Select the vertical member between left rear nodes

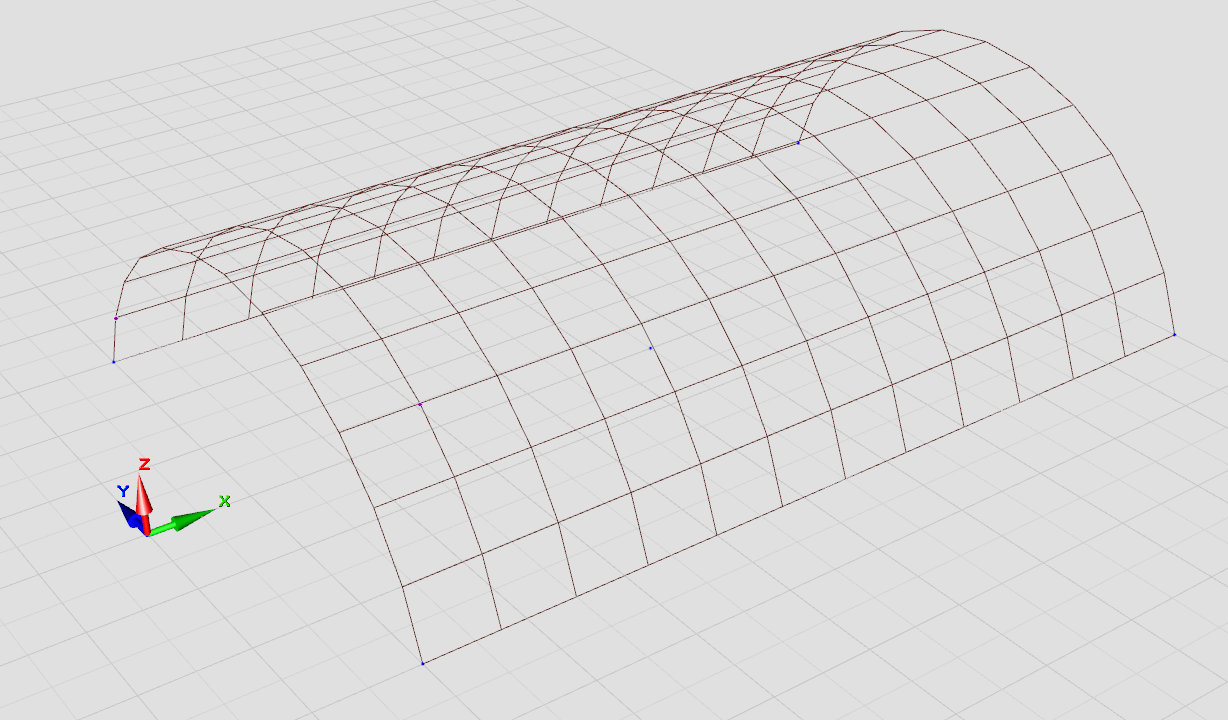(115, 340)
